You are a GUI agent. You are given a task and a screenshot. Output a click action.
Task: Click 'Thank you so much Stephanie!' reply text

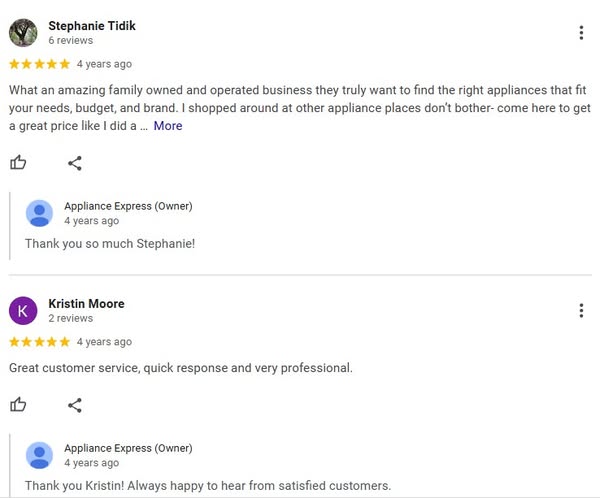[110, 244]
